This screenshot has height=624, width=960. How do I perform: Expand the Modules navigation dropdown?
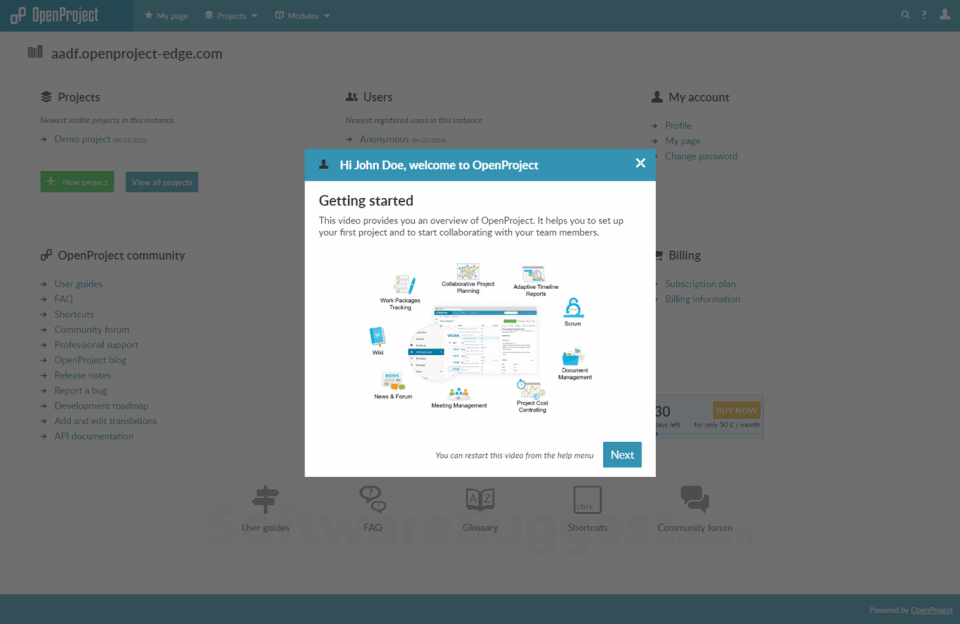tap(302, 15)
